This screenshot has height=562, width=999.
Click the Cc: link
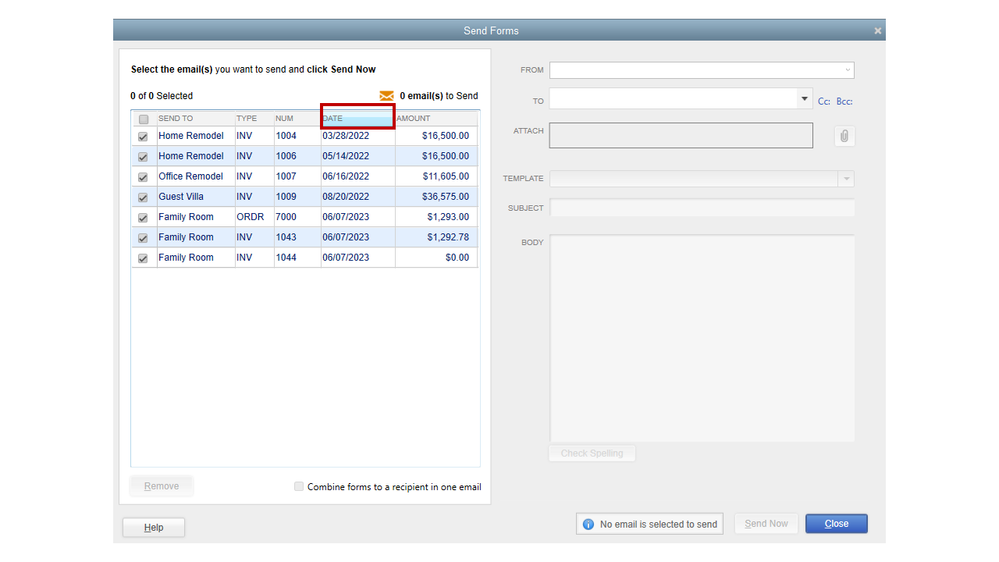[x=824, y=101]
